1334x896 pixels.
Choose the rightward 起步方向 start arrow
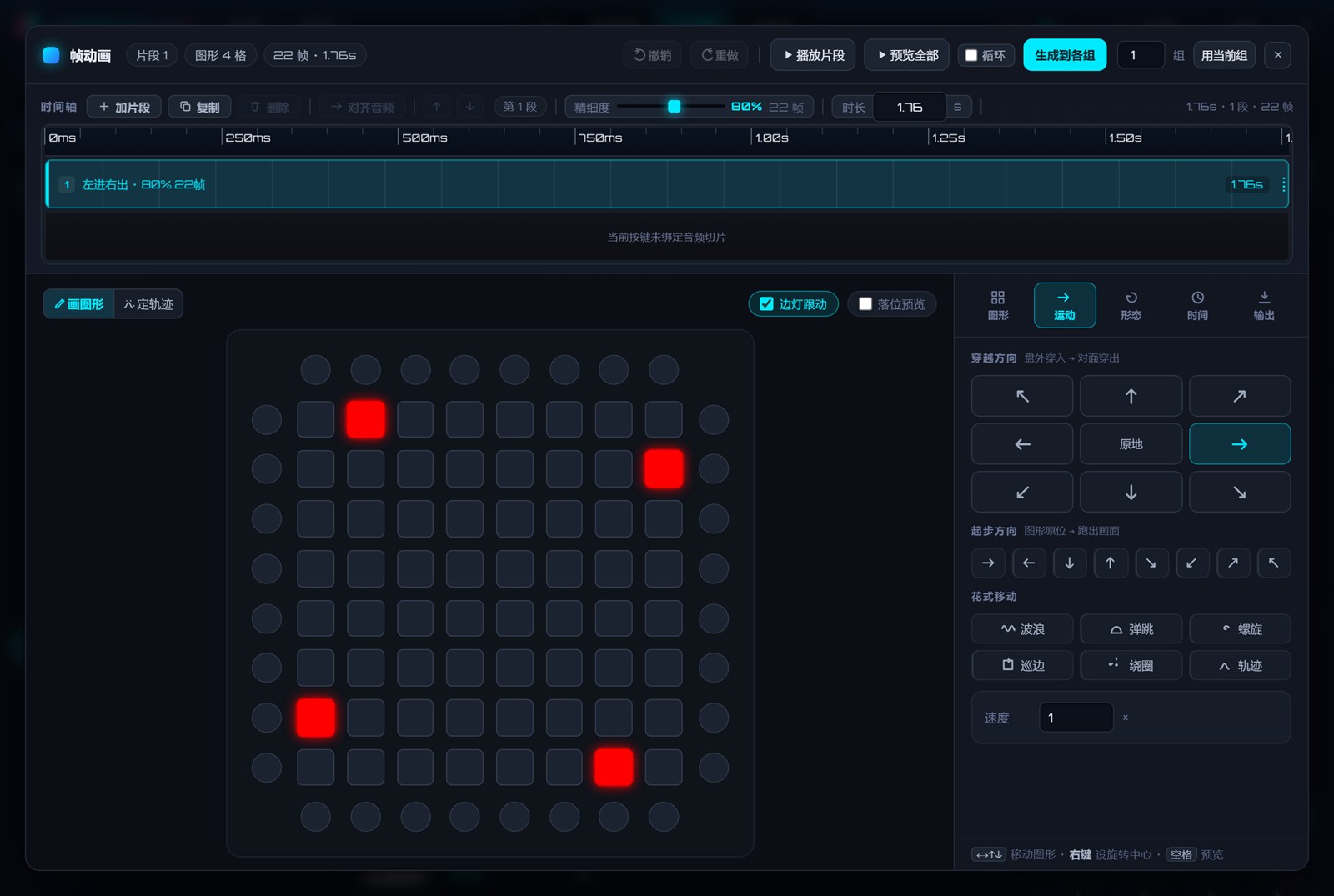(988, 563)
